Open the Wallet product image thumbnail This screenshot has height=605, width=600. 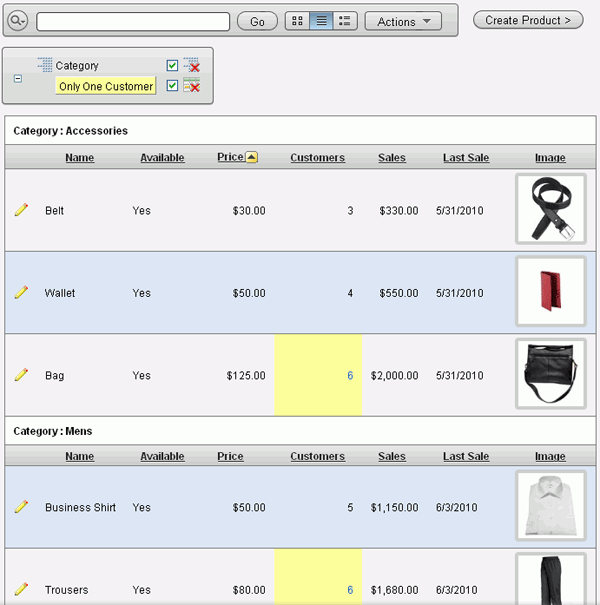point(551,291)
